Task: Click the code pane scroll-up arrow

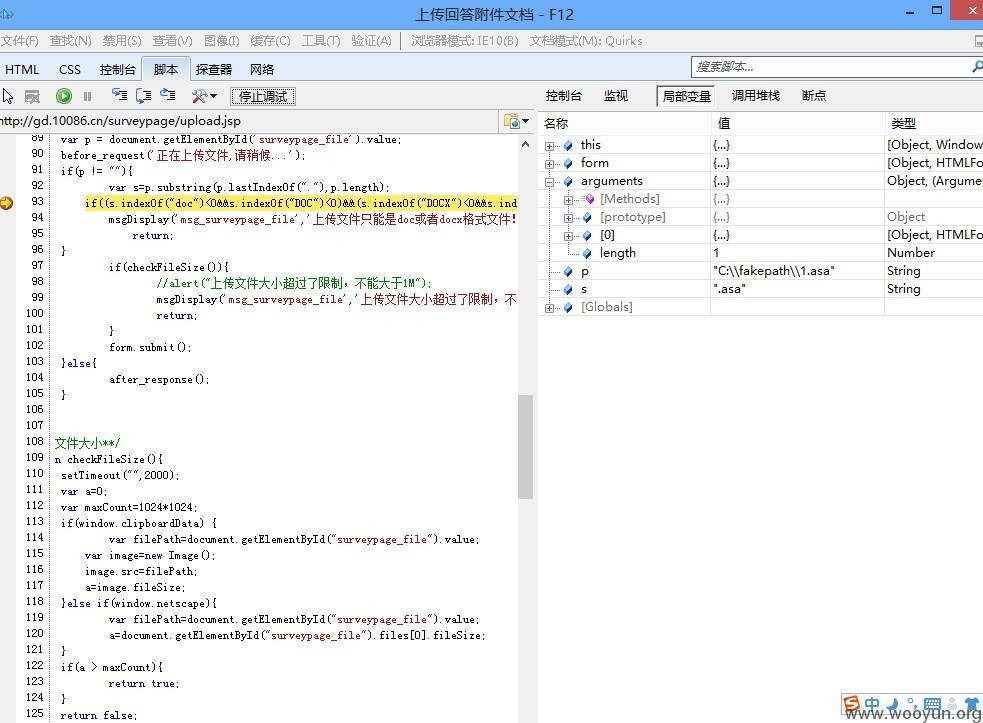Action: [x=525, y=144]
